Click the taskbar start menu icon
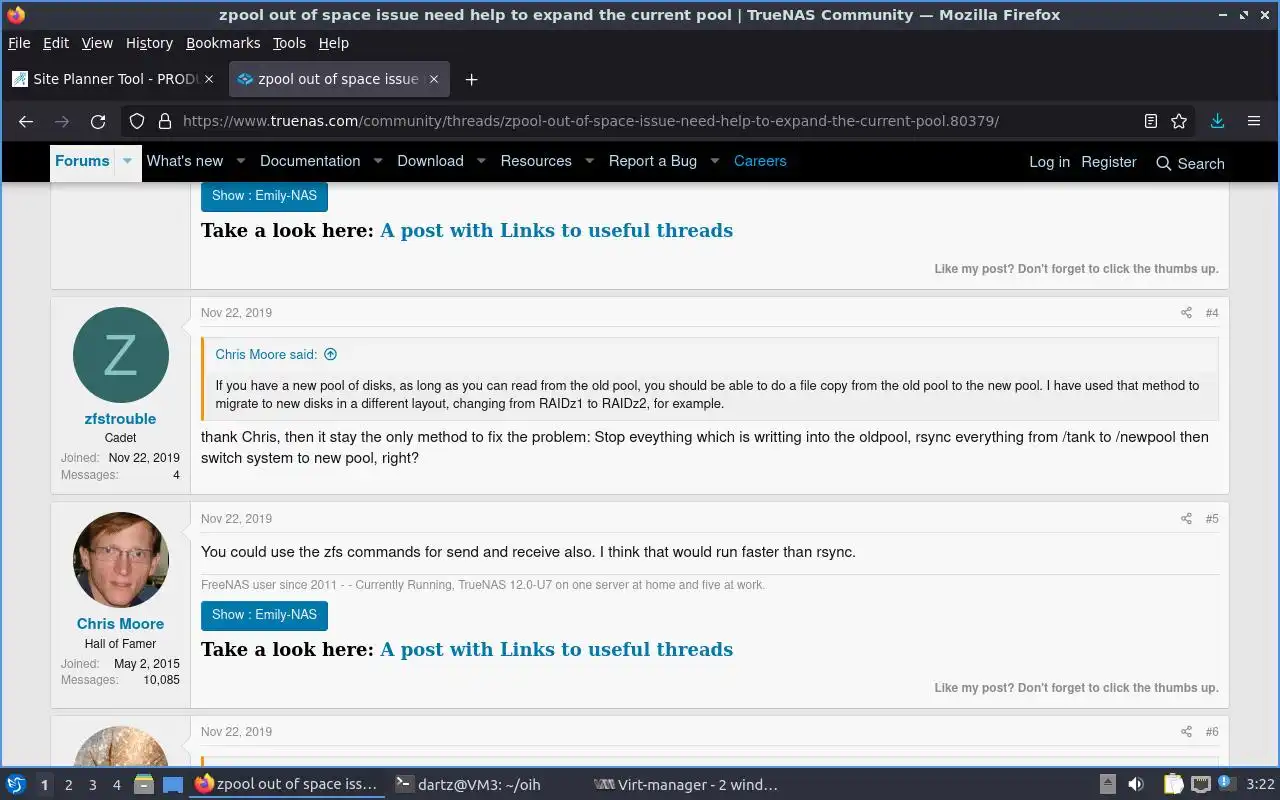Image resolution: width=1280 pixels, height=800 pixels. pos(16,785)
